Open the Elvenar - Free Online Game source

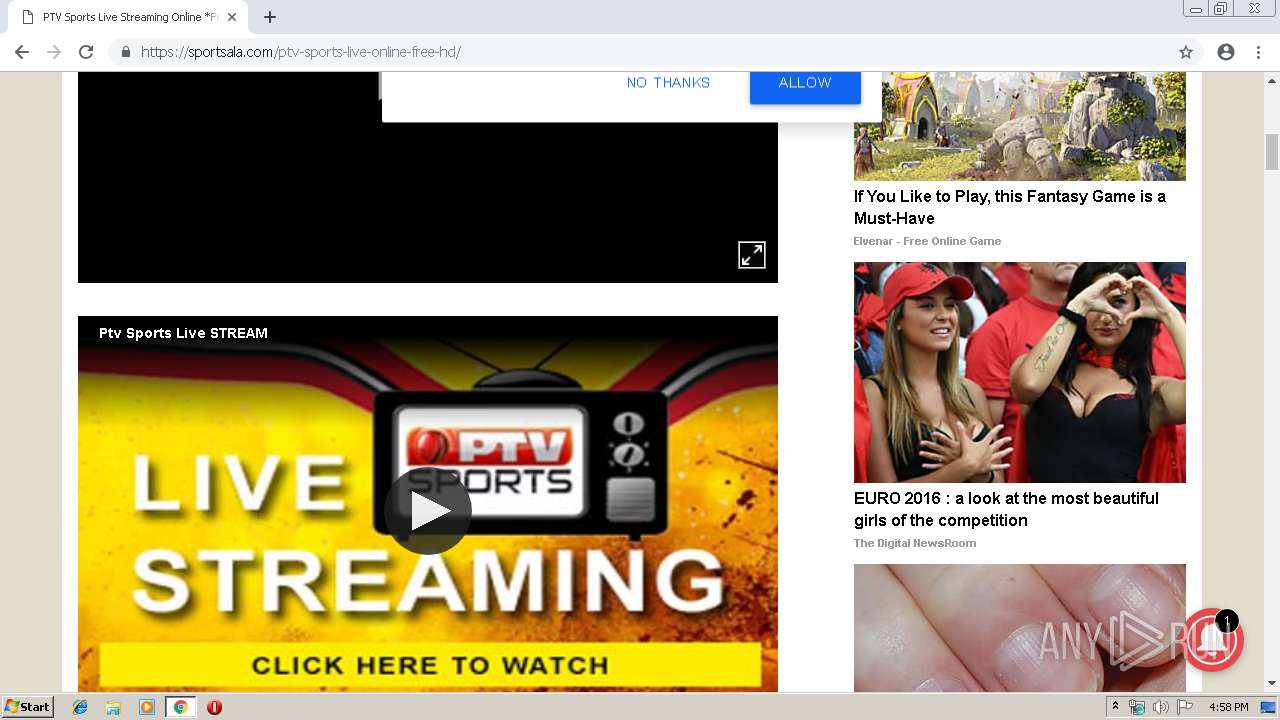(927, 241)
